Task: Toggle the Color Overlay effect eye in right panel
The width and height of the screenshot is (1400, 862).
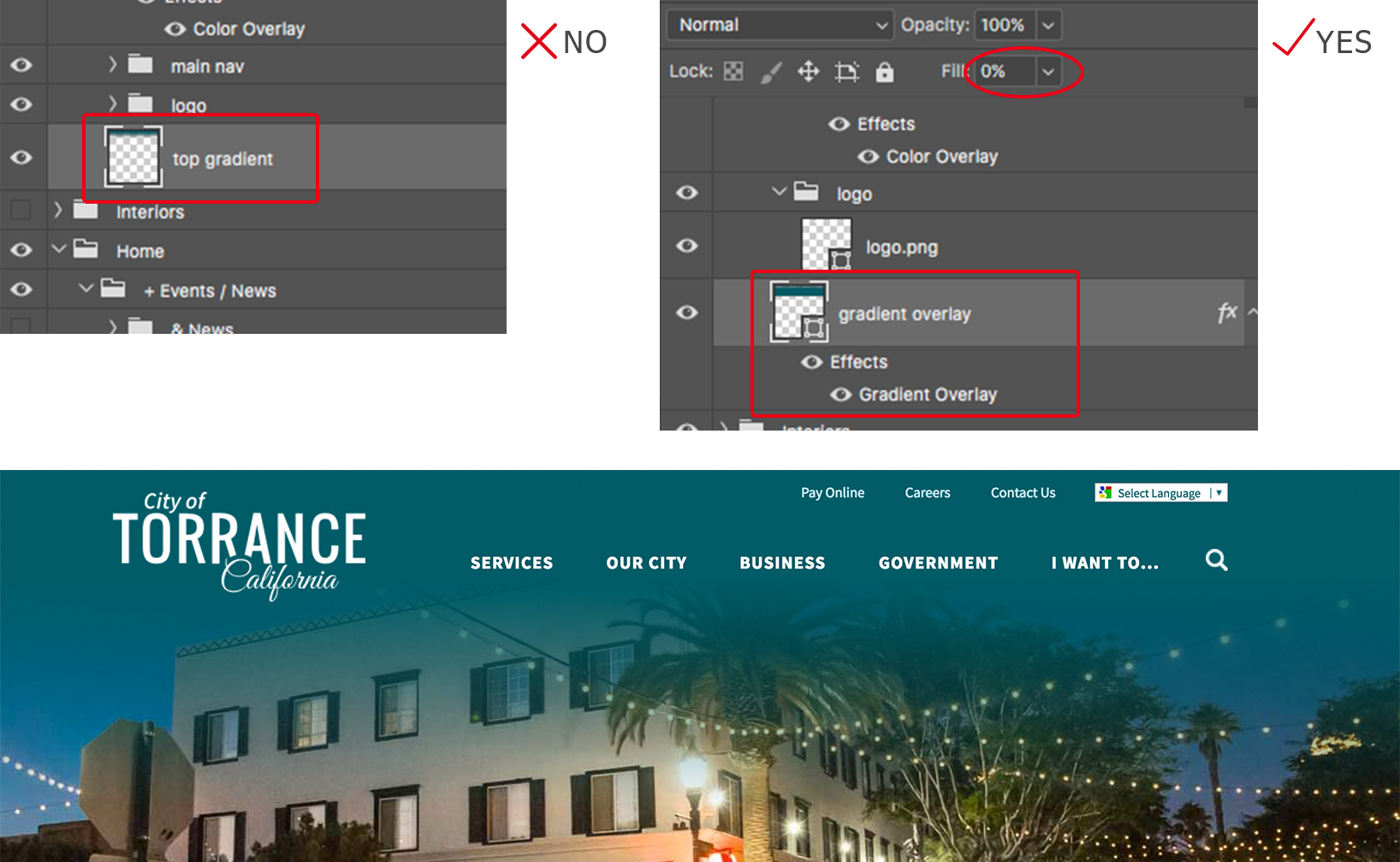Action: (869, 157)
